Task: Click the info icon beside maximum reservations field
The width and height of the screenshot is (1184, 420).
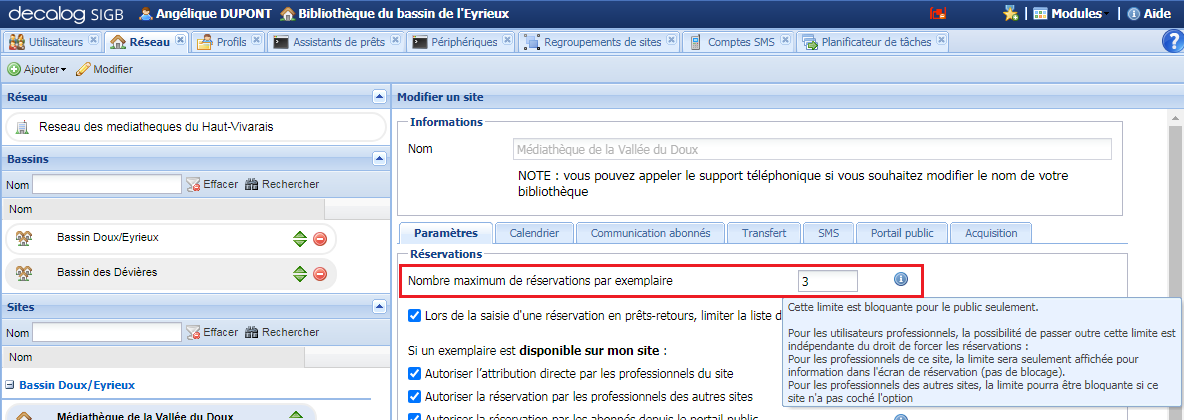Action: 900,280
